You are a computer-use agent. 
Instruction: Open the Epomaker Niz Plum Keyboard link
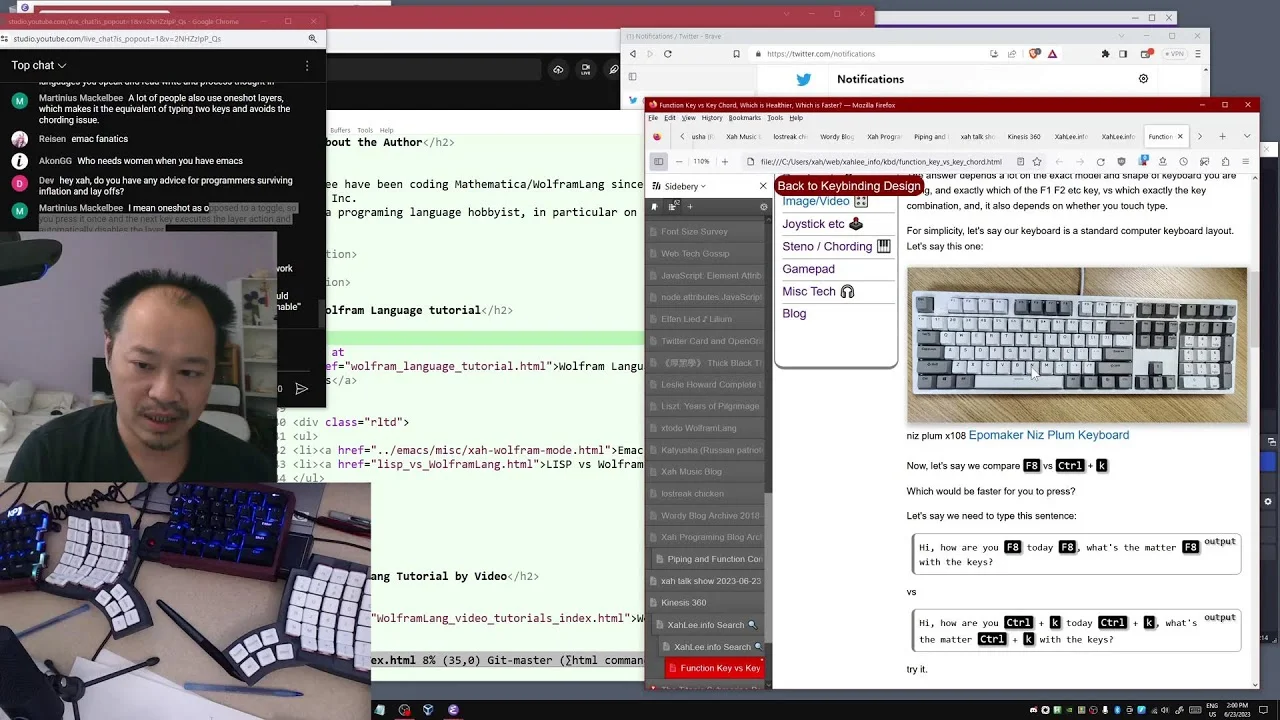point(1048,435)
